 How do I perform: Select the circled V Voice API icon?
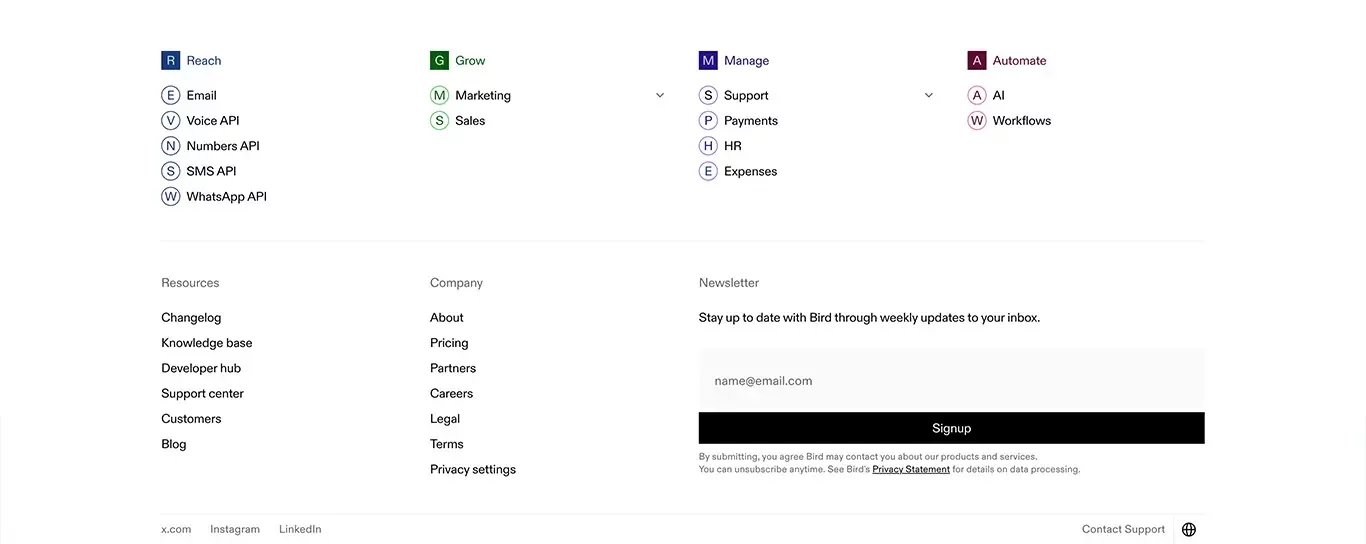pyautogui.click(x=170, y=121)
